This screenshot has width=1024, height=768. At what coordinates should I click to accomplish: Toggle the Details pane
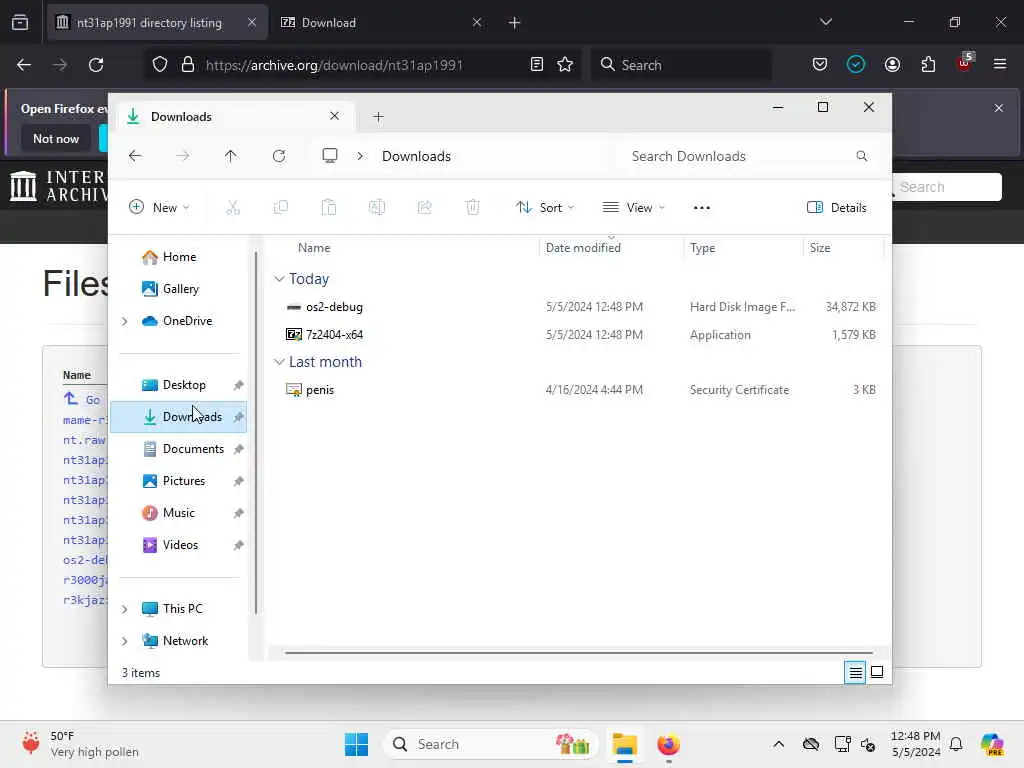coord(837,208)
